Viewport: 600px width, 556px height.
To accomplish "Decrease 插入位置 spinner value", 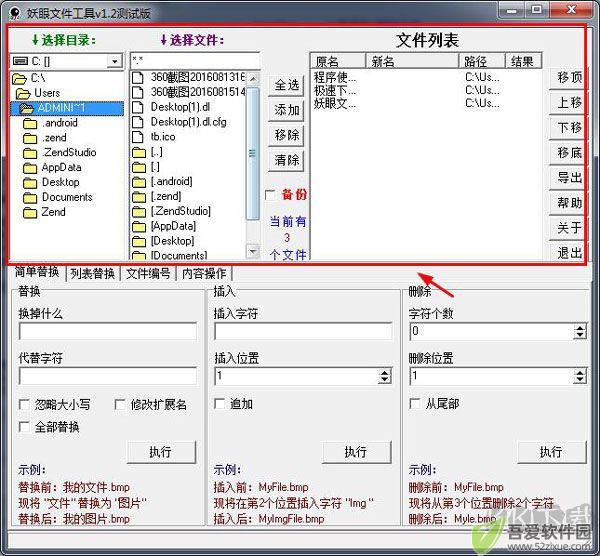I will click(x=385, y=380).
